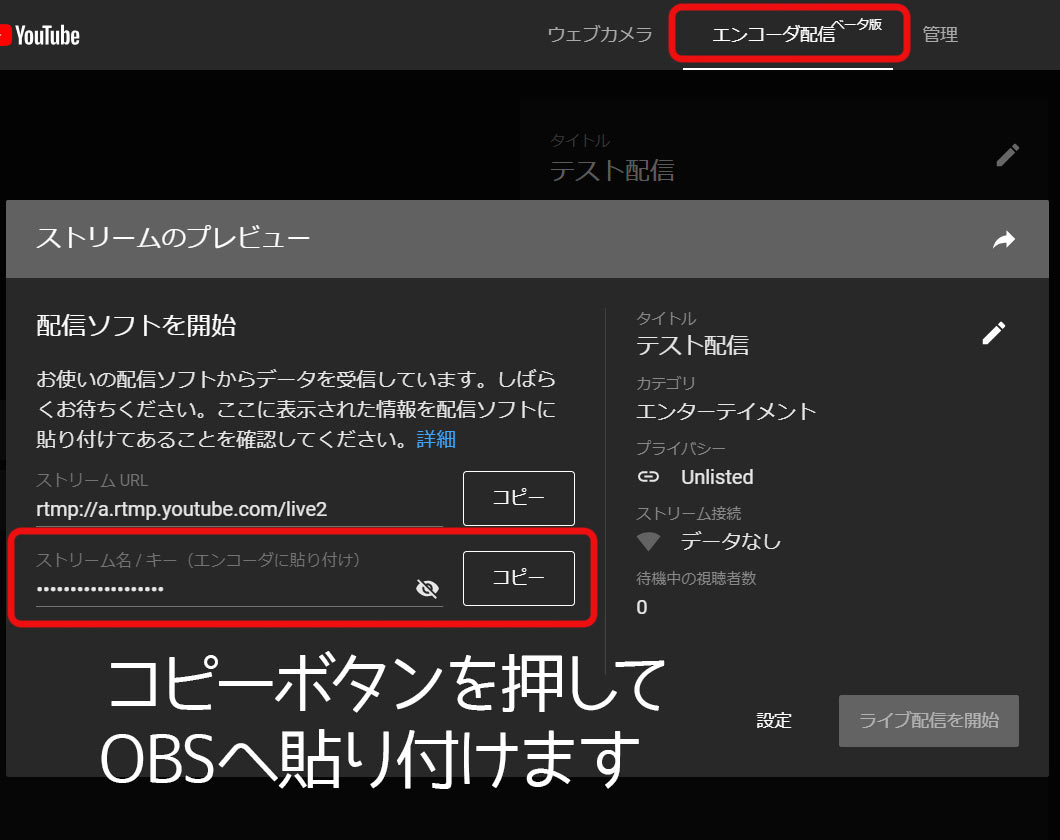
Task: Copy the ストリーム名/キー
Action: click(x=519, y=578)
